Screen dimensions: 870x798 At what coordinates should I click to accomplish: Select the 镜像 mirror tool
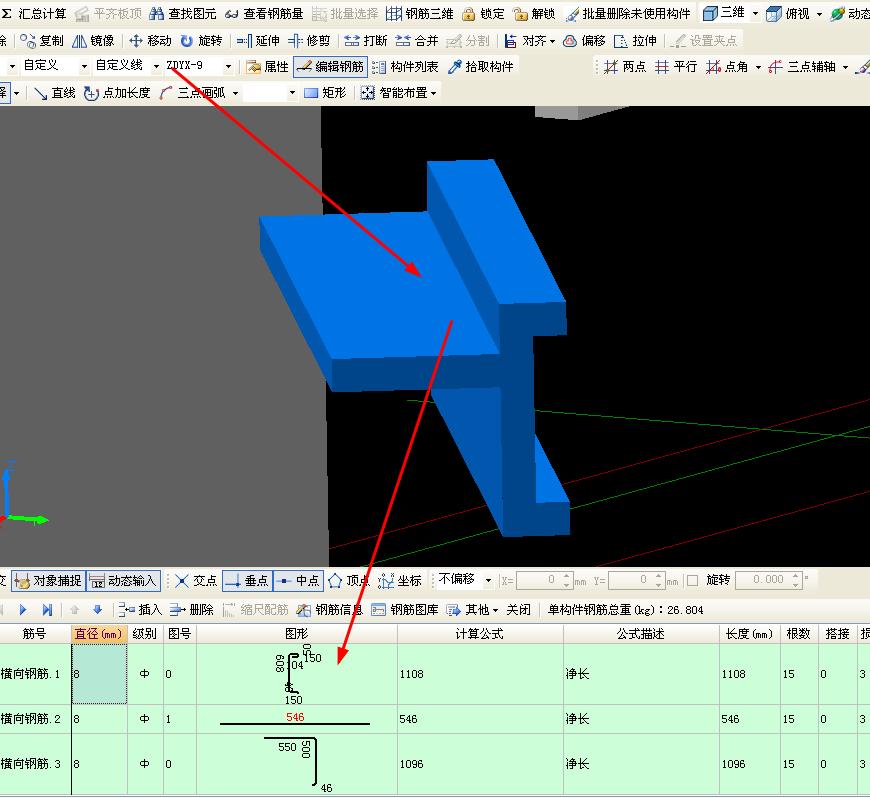pos(93,41)
